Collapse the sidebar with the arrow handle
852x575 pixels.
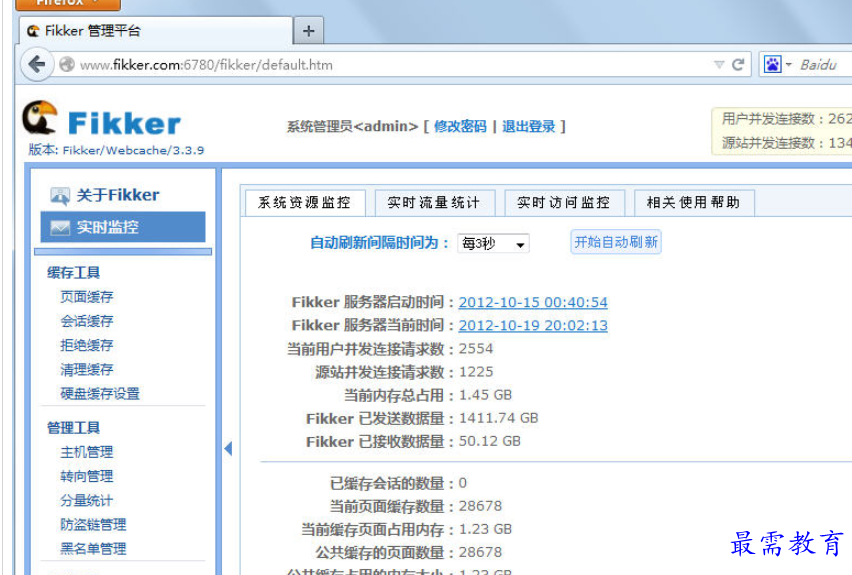click(228, 448)
